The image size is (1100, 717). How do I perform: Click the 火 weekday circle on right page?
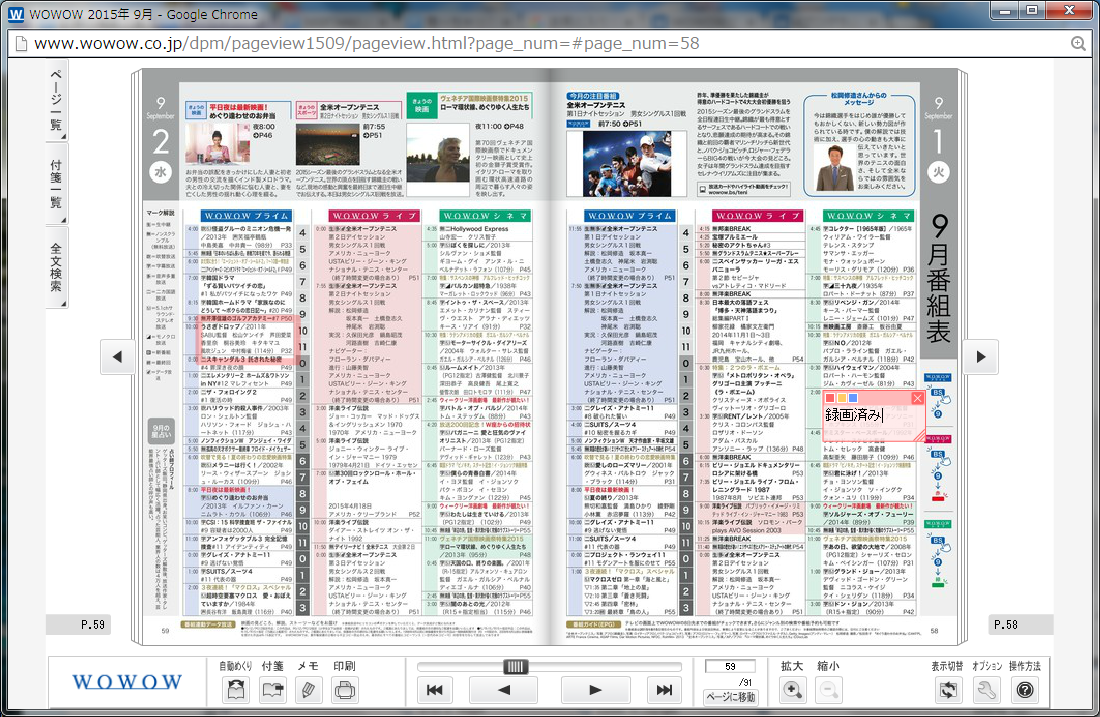939,172
